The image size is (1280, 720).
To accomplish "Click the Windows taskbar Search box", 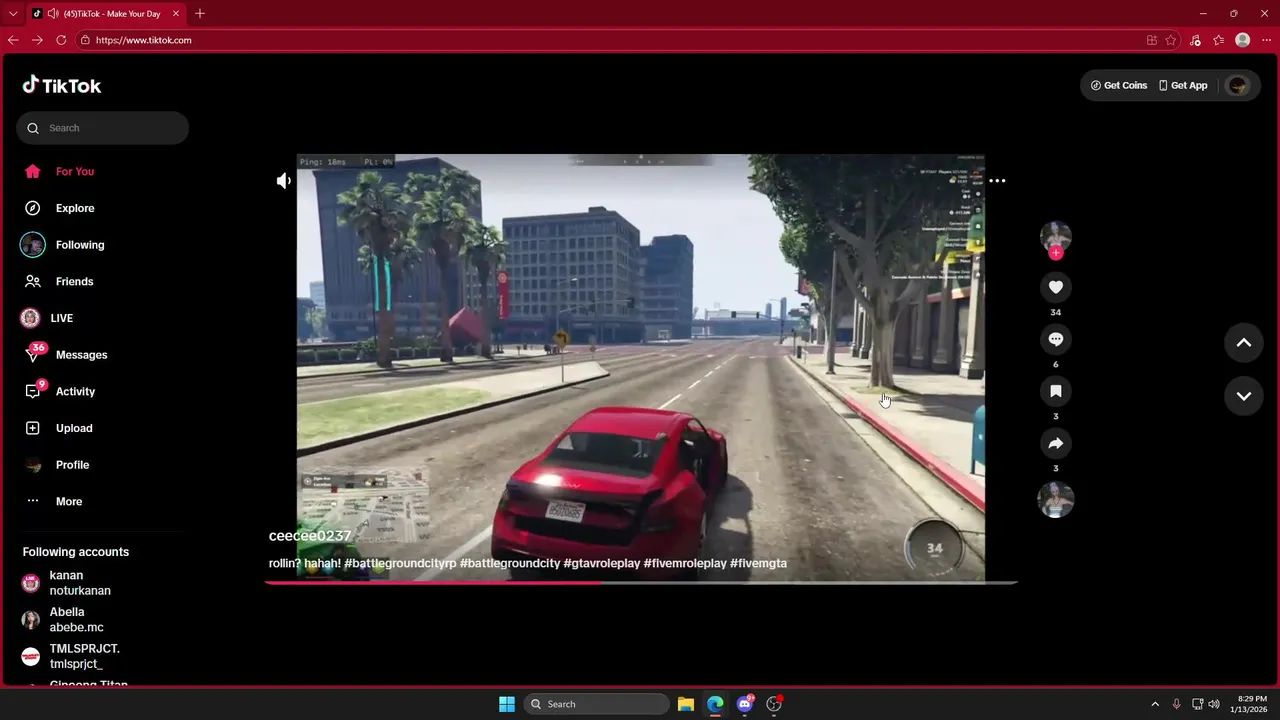I will [x=597, y=704].
